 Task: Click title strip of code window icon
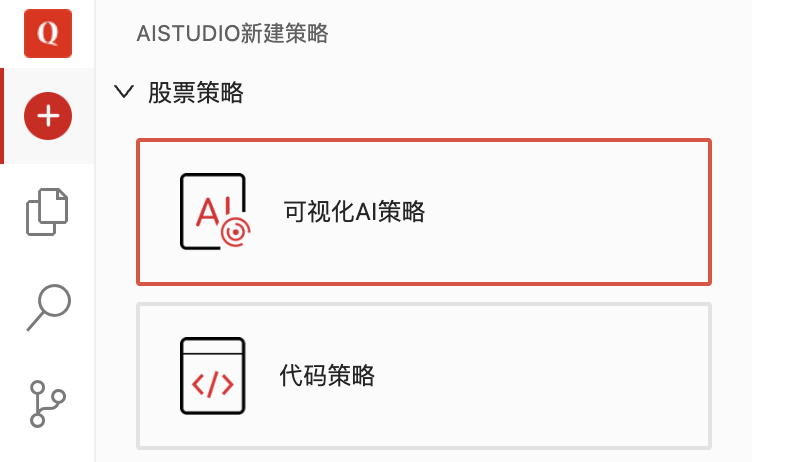pyautogui.click(x=213, y=346)
